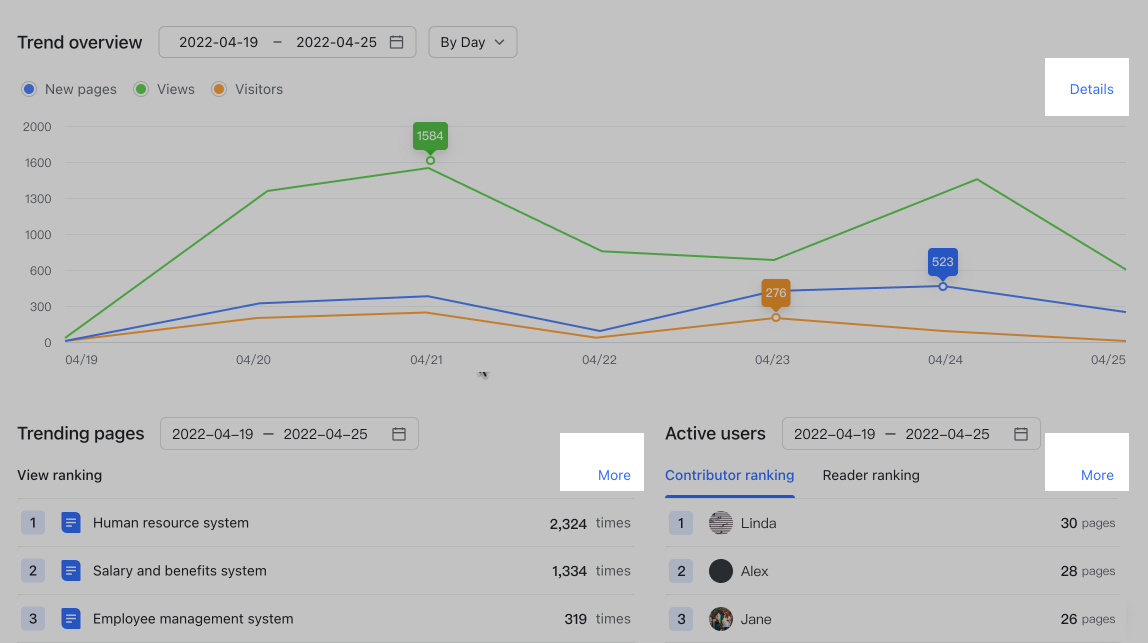The width and height of the screenshot is (1148, 643).
Task: Switch to Contributor ranking tab
Action: pos(729,475)
